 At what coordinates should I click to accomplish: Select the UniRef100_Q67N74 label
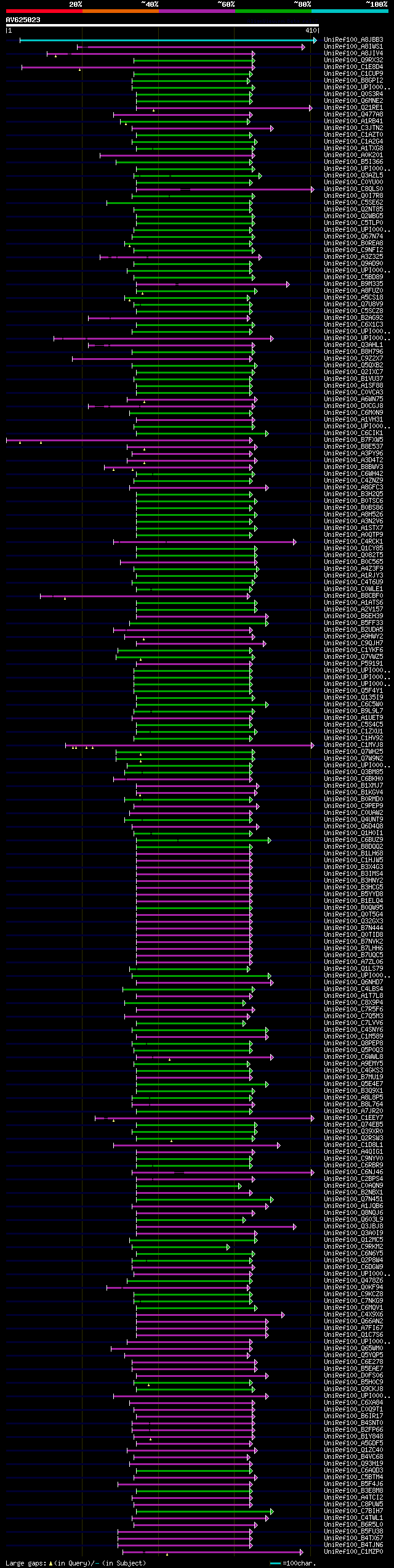point(353,237)
